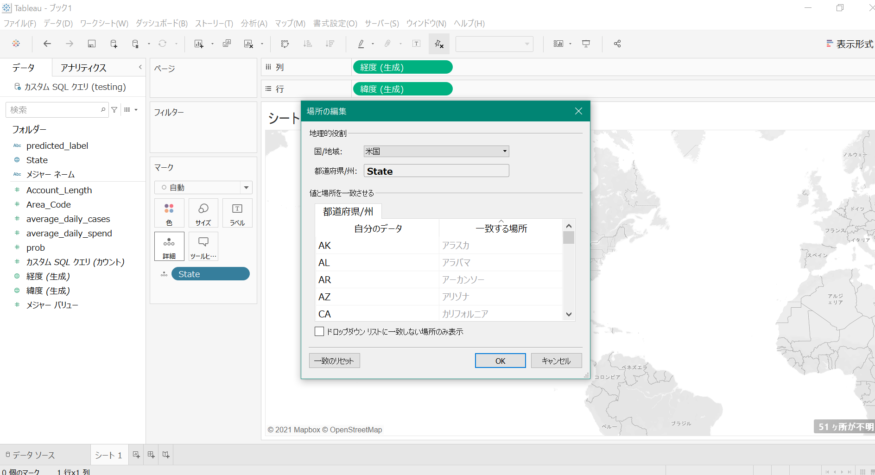
Task: Click the 都道府県/州 State field box
Action: [x=436, y=171]
